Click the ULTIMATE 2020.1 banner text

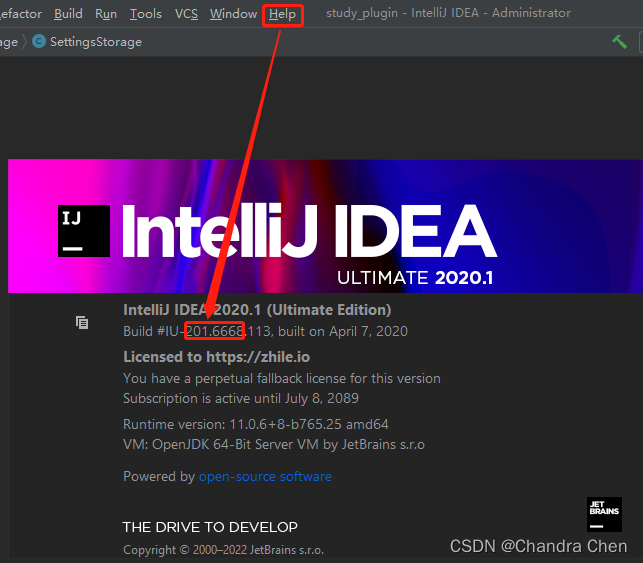pos(415,278)
